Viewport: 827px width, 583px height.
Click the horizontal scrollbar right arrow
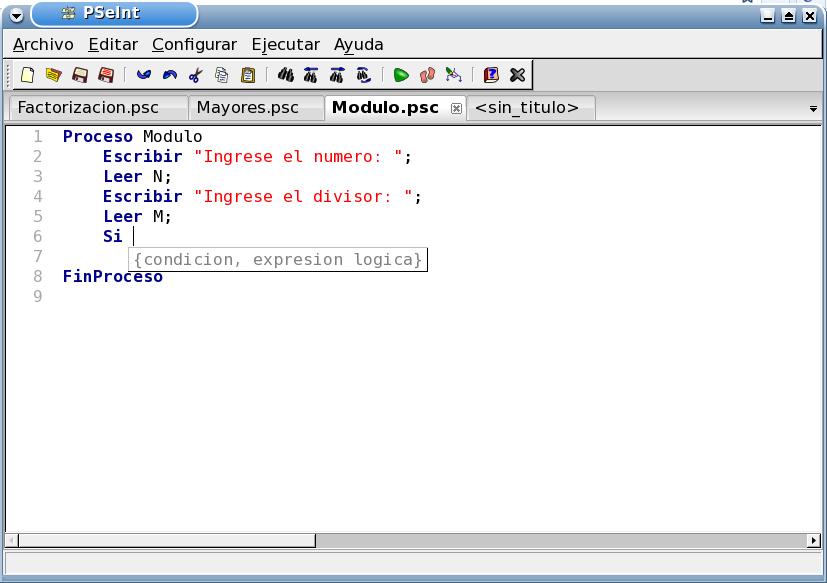(x=814, y=540)
